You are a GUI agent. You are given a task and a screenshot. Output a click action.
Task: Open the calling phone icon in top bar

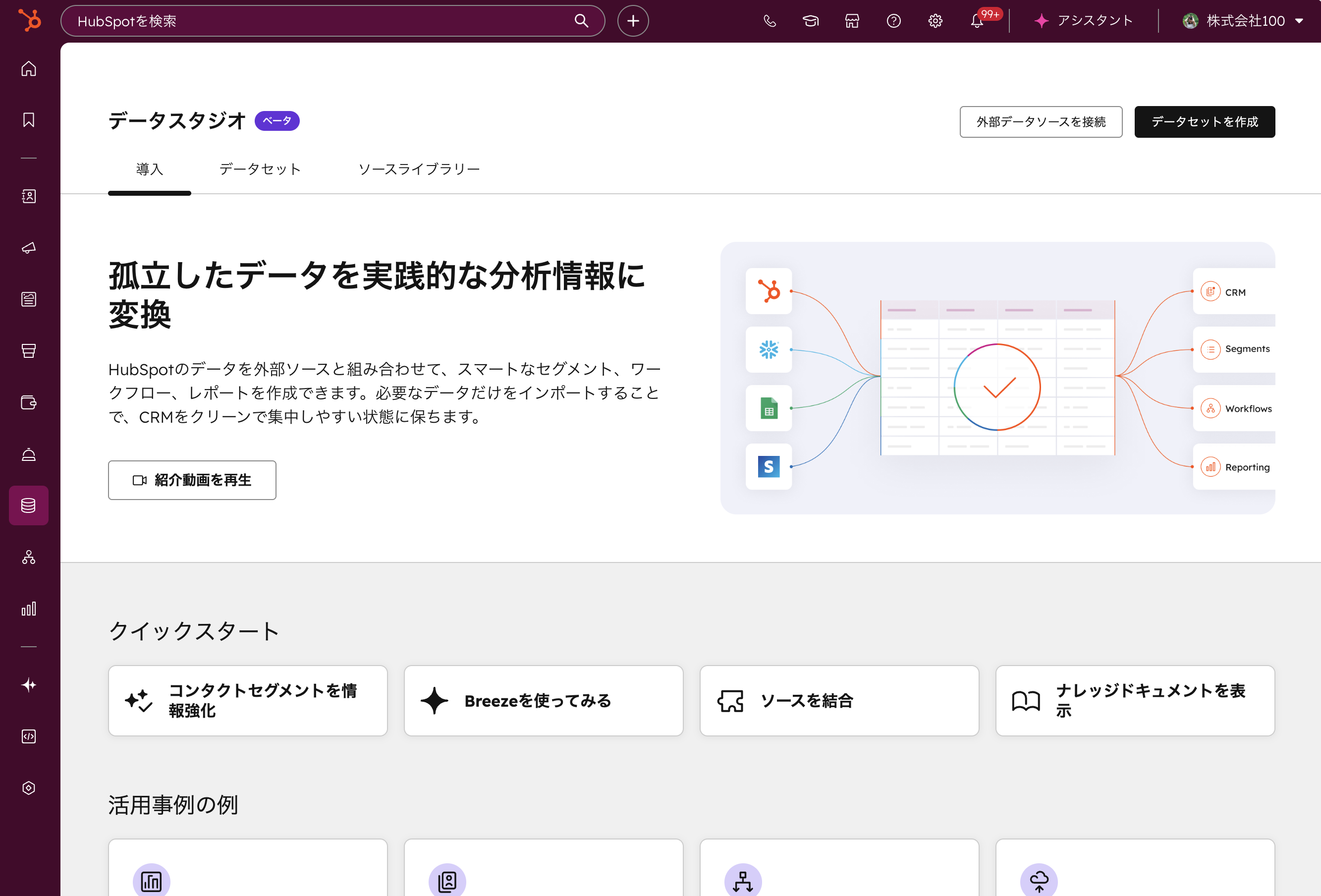[x=770, y=20]
